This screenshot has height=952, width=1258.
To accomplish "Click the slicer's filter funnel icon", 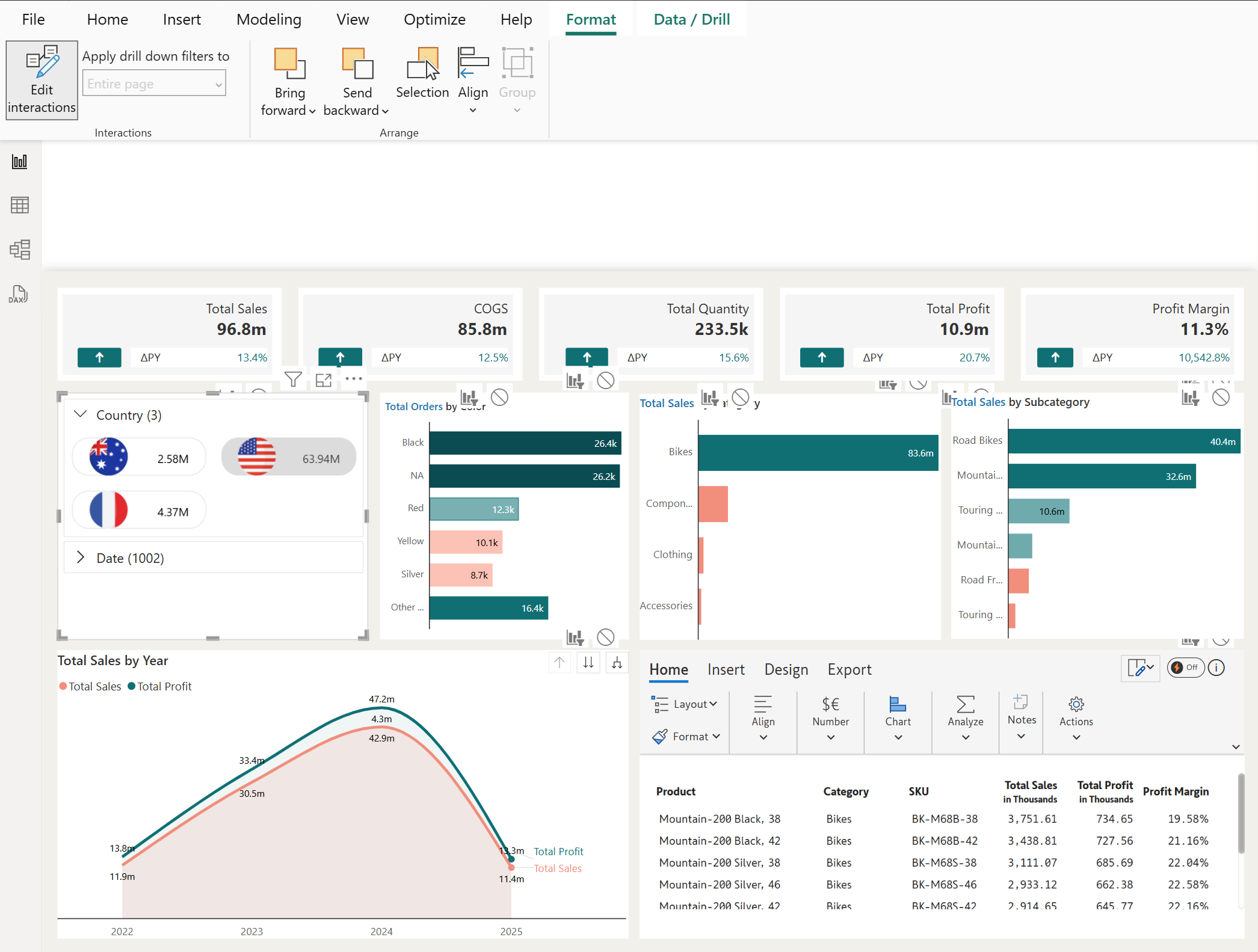I will pyautogui.click(x=293, y=379).
